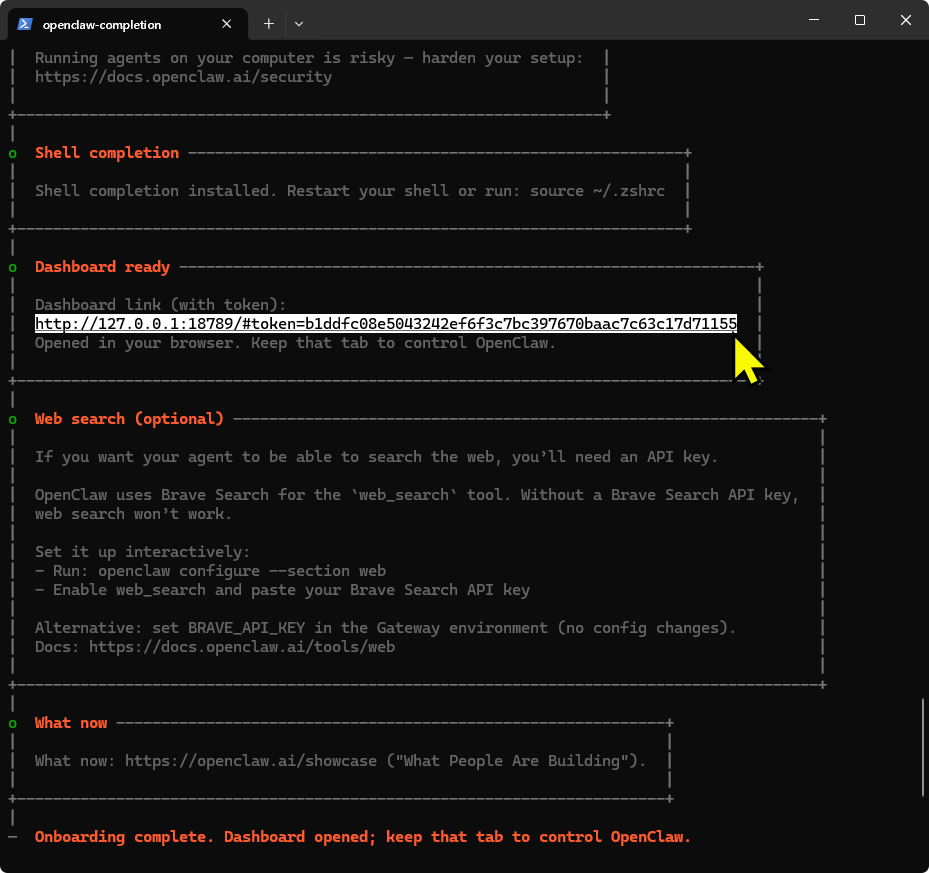Image resolution: width=929 pixels, height=873 pixels.
Task: Click the 'Web search (optional)' heading
Action: click(129, 419)
